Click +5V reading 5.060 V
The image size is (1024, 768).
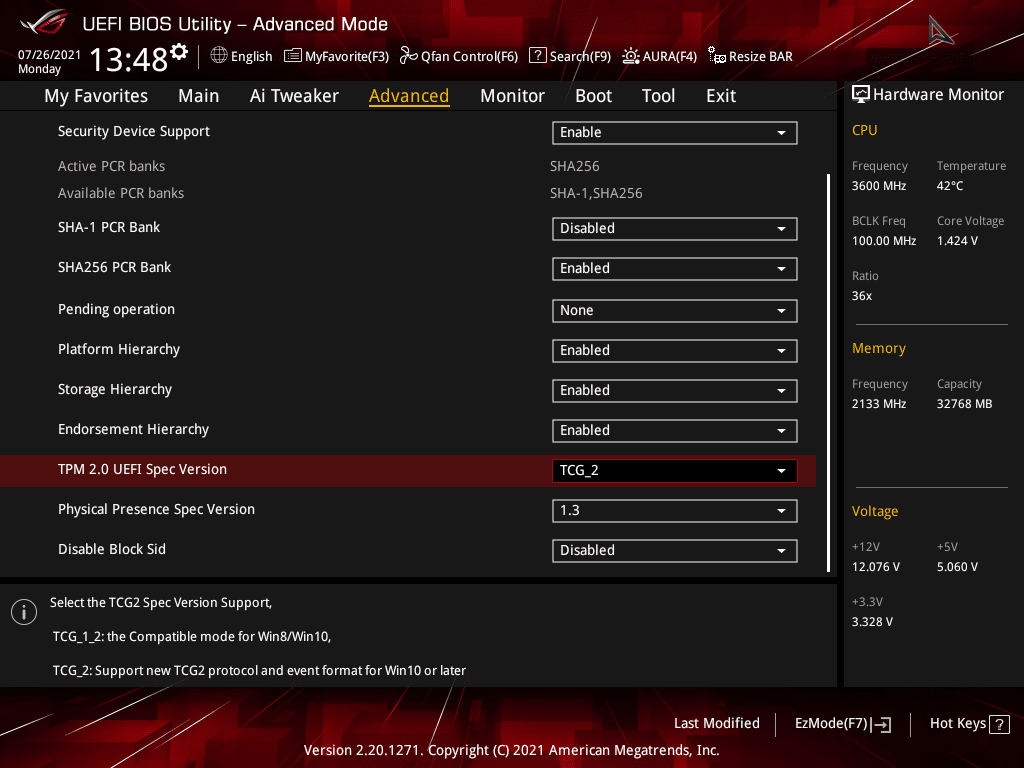[x=957, y=567]
